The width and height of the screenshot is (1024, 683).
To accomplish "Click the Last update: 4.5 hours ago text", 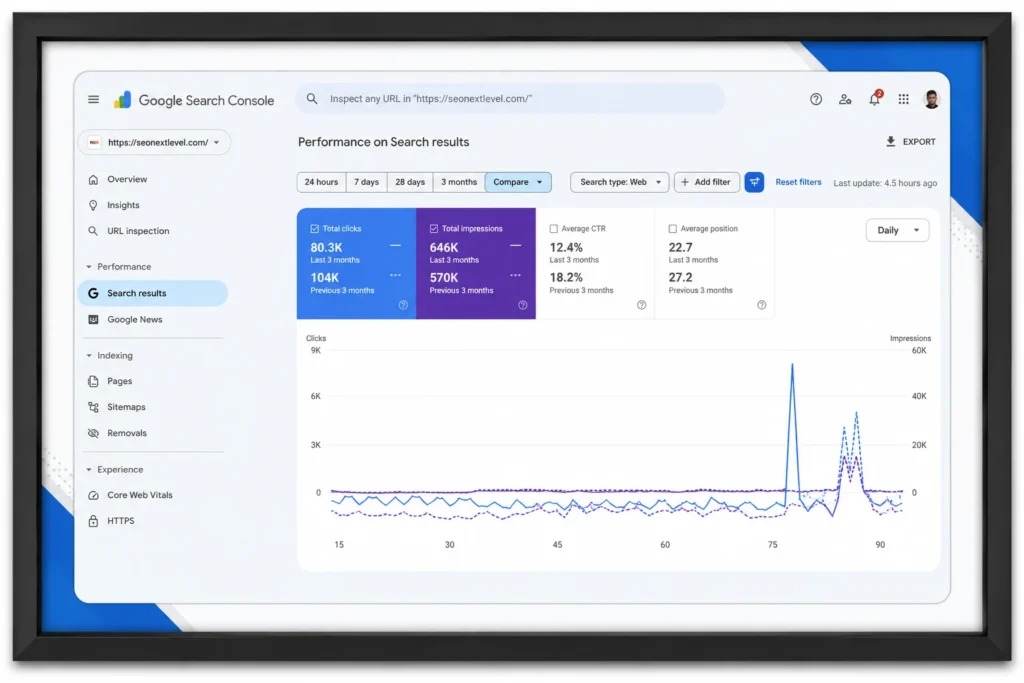I will click(x=885, y=183).
